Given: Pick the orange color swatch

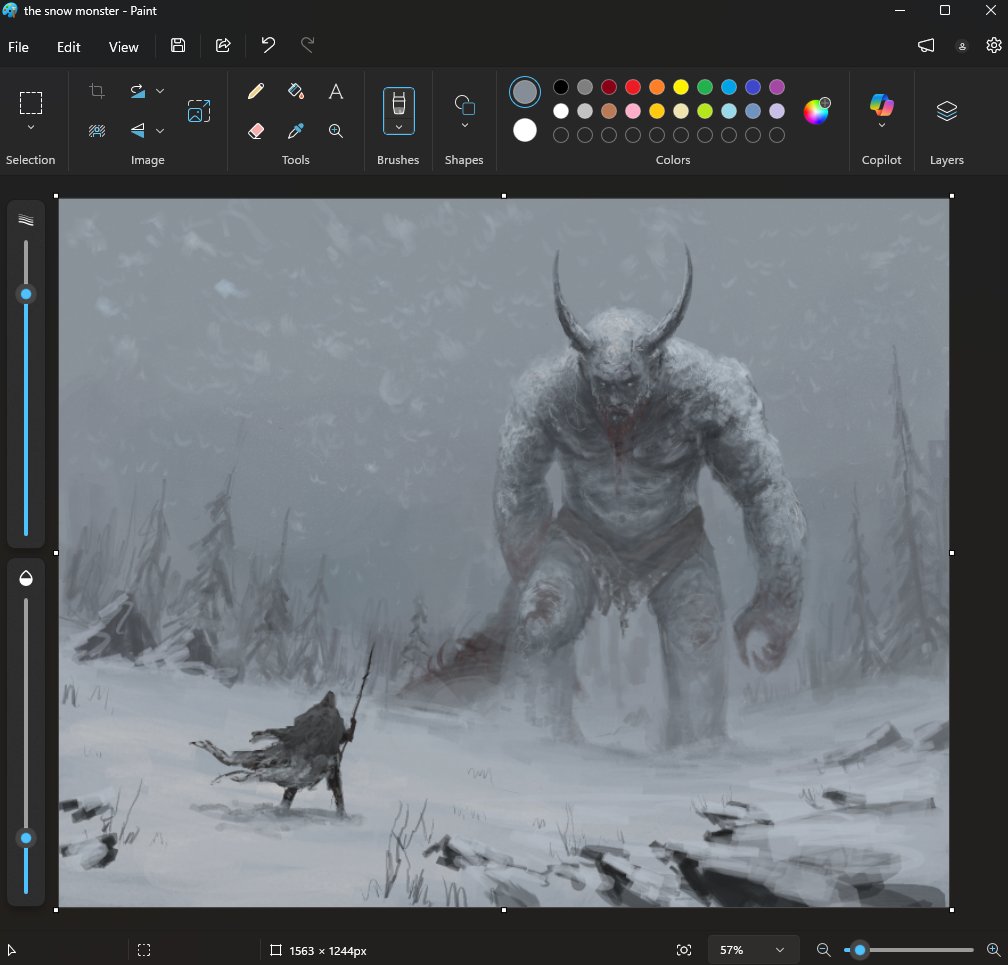Looking at the screenshot, I should 656,87.
